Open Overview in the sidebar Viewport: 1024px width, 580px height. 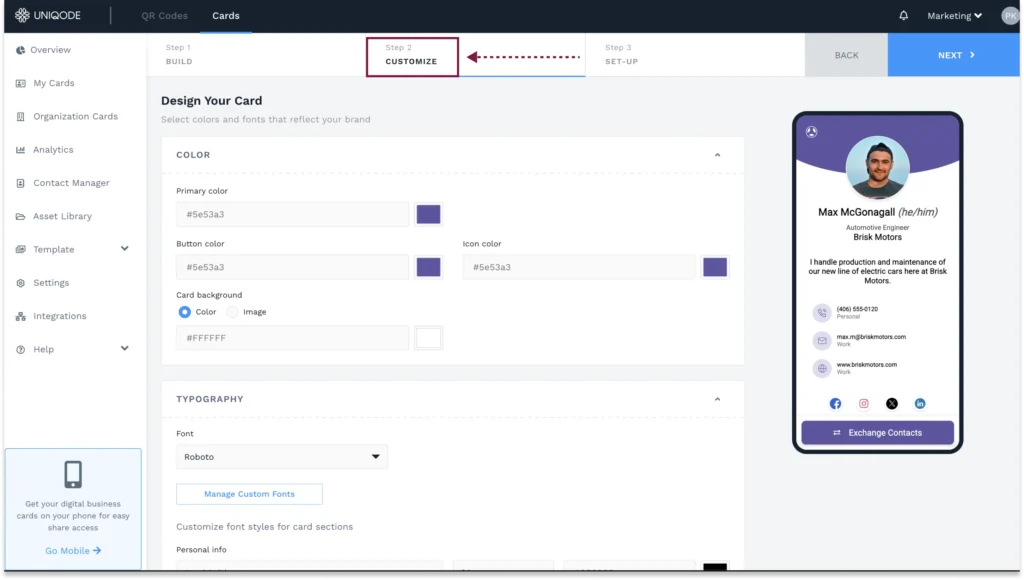(x=50, y=50)
